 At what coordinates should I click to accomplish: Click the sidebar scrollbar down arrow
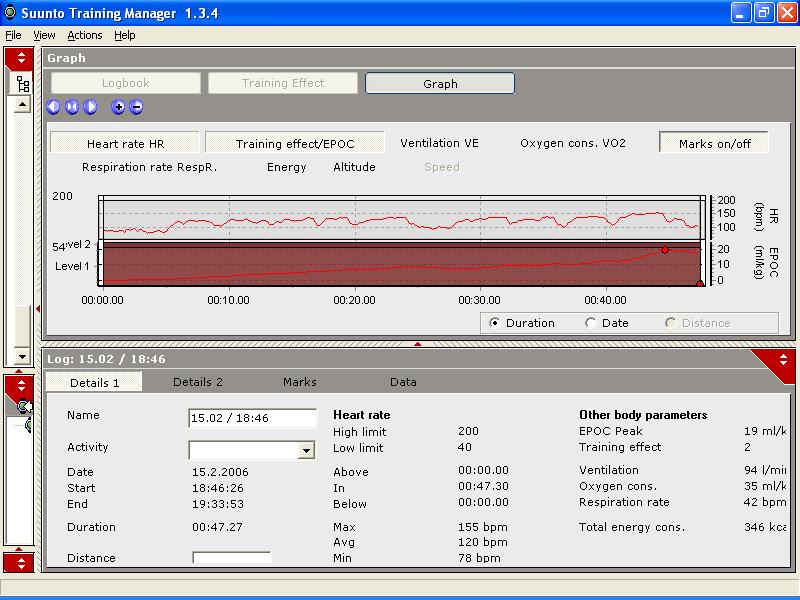[21, 357]
